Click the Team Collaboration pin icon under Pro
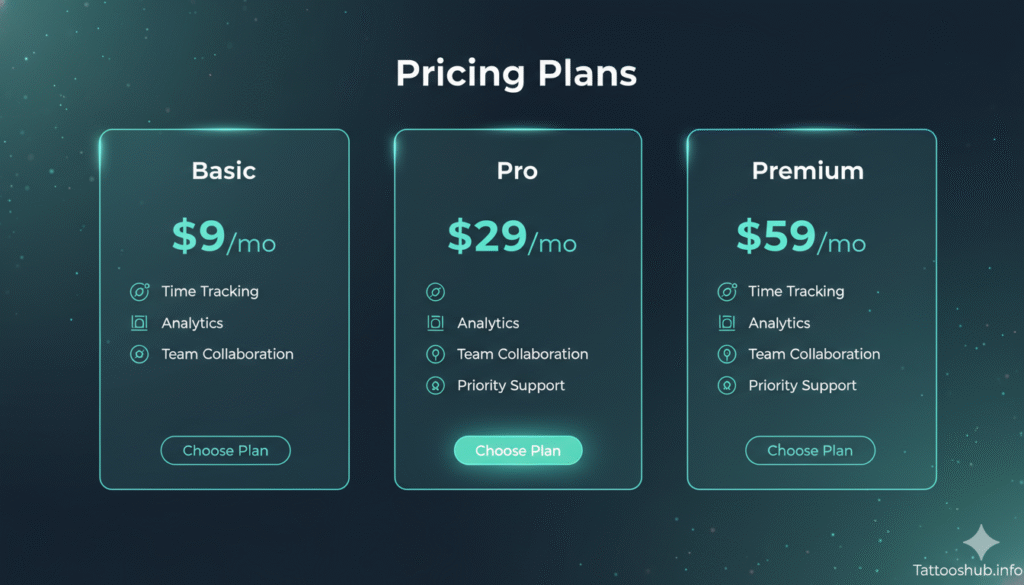The height and width of the screenshot is (585, 1024). pyautogui.click(x=435, y=354)
